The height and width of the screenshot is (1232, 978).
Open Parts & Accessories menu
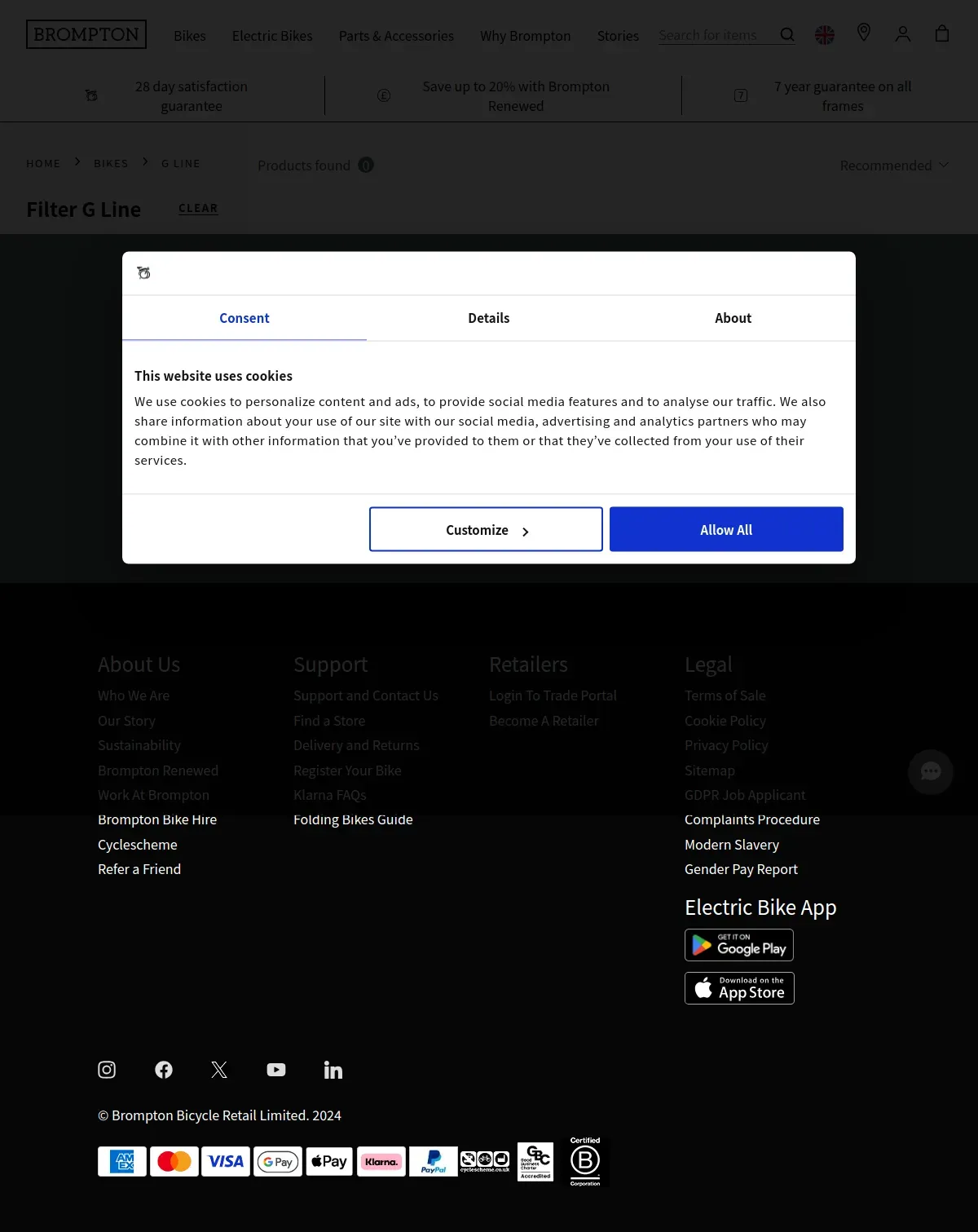(x=396, y=36)
